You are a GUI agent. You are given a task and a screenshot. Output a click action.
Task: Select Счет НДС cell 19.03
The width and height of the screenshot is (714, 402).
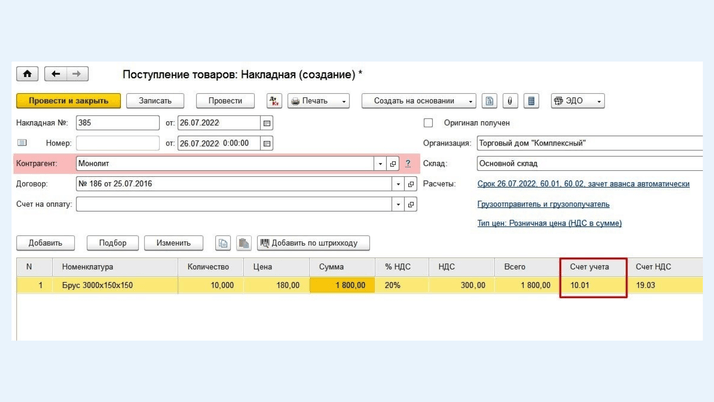(x=665, y=285)
